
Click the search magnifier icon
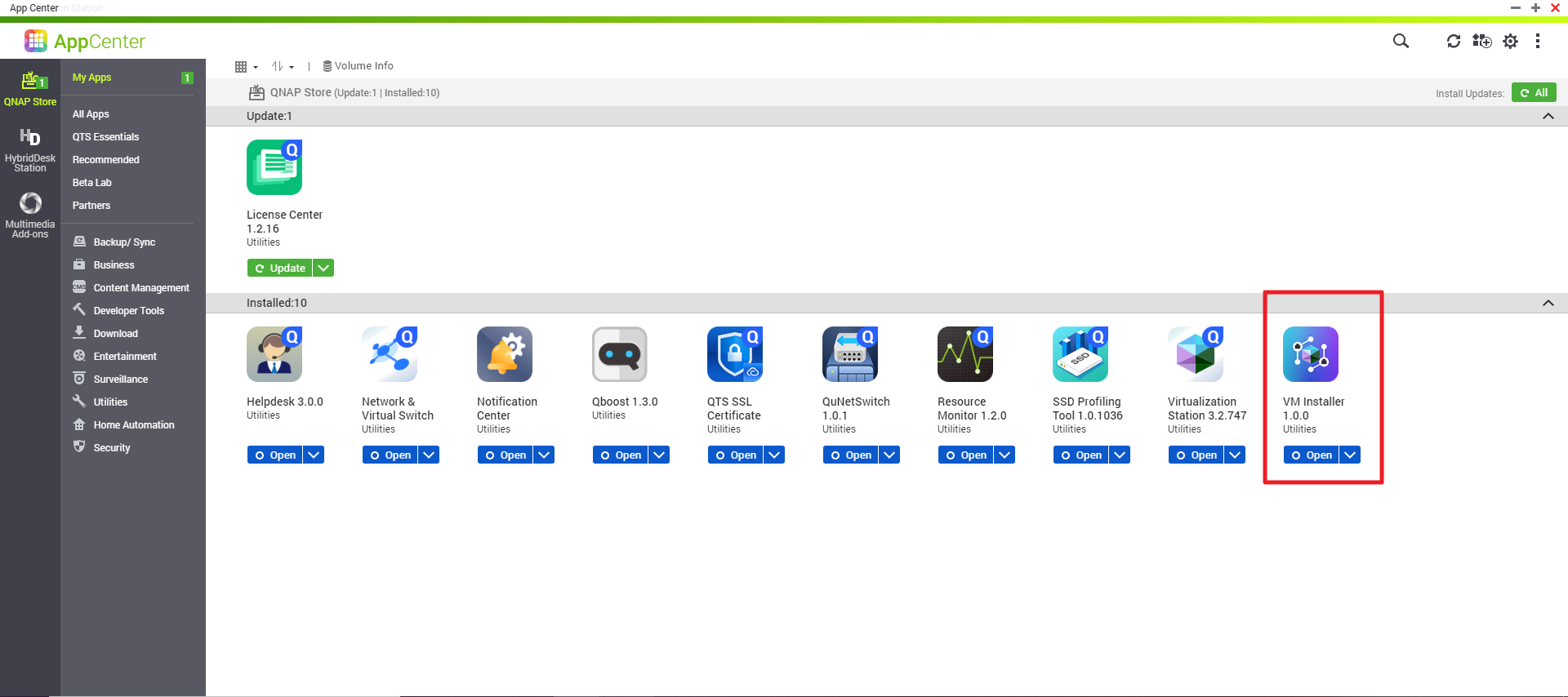click(1401, 41)
